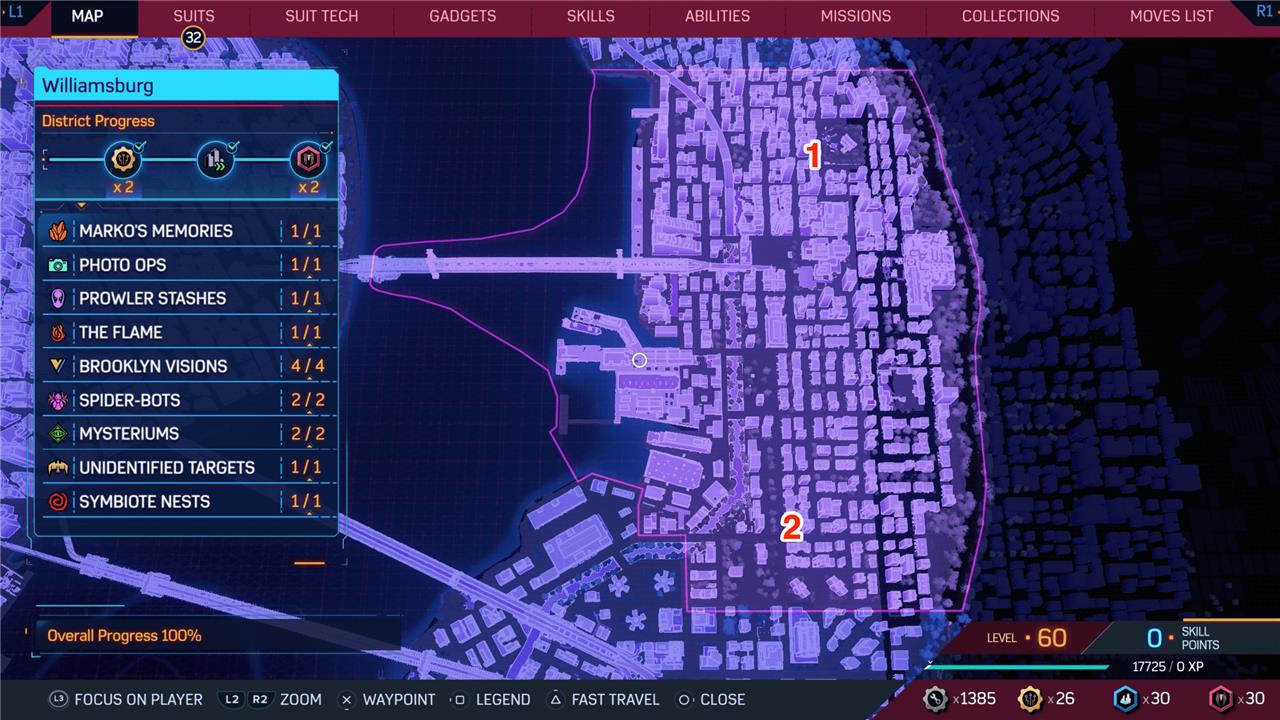Viewport: 1280px width, 720px height.
Task: Select the last red district progress medallion
Action: (307, 160)
